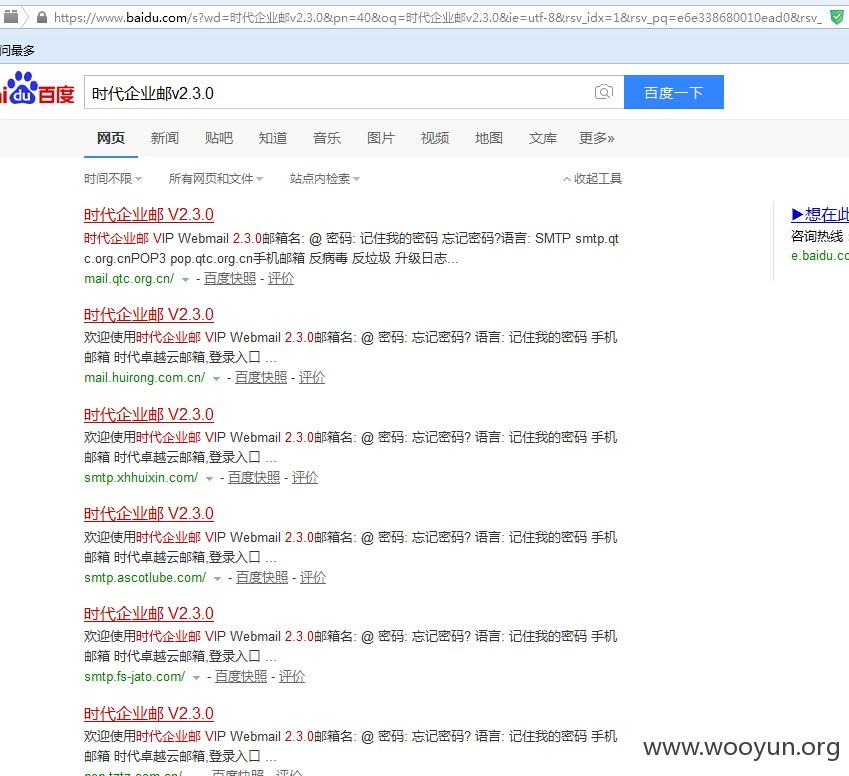
Task: Switch to the 贴吧 tab
Action: (x=219, y=138)
